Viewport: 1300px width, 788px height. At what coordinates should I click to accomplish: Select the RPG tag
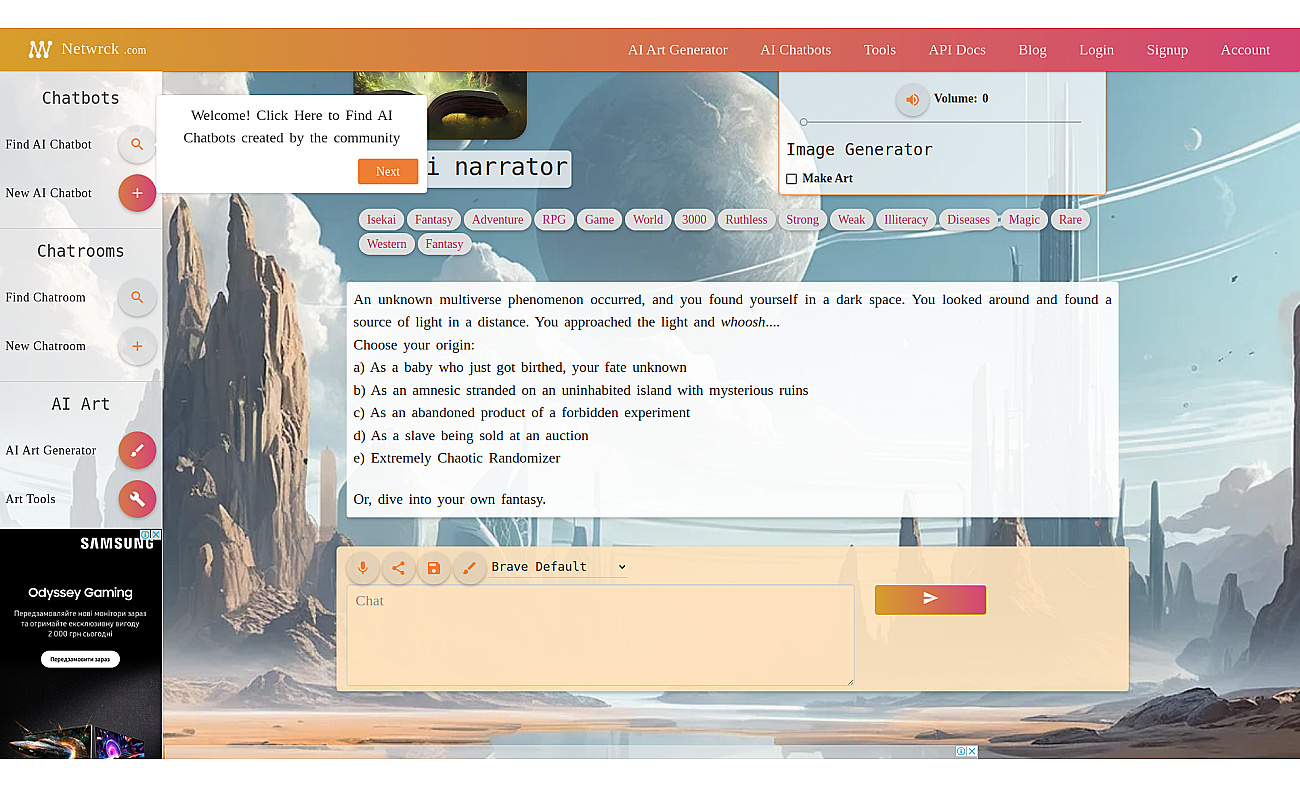pos(554,220)
